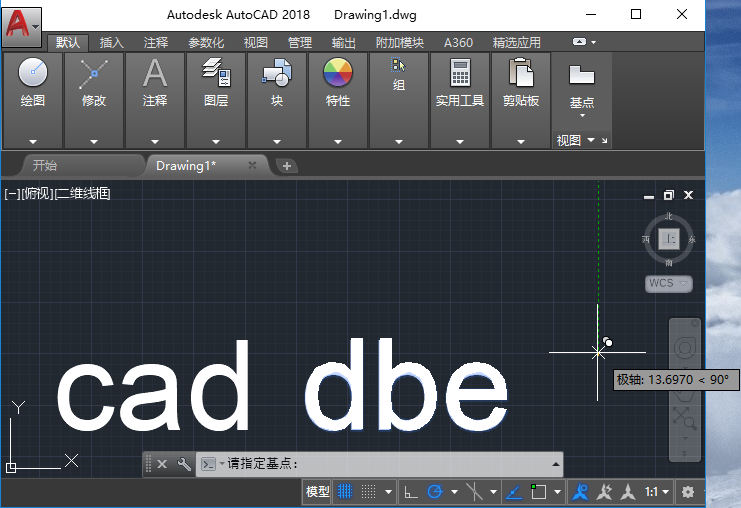Open the 实用工具 (Utilities) calculator panel
Viewport: 741px width, 508px height.
click(x=460, y=82)
